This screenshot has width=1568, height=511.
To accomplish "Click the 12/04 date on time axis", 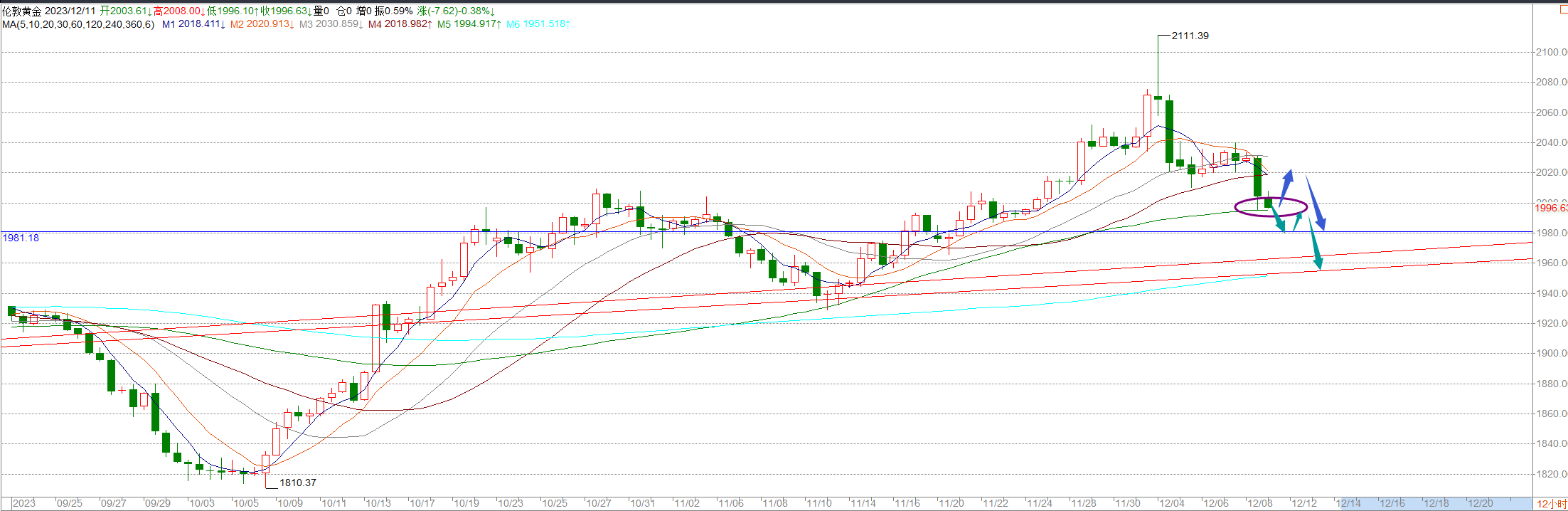I will click(1171, 503).
